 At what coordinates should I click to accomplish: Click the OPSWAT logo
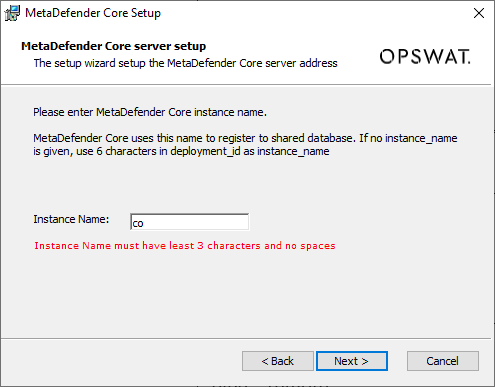tap(425, 56)
